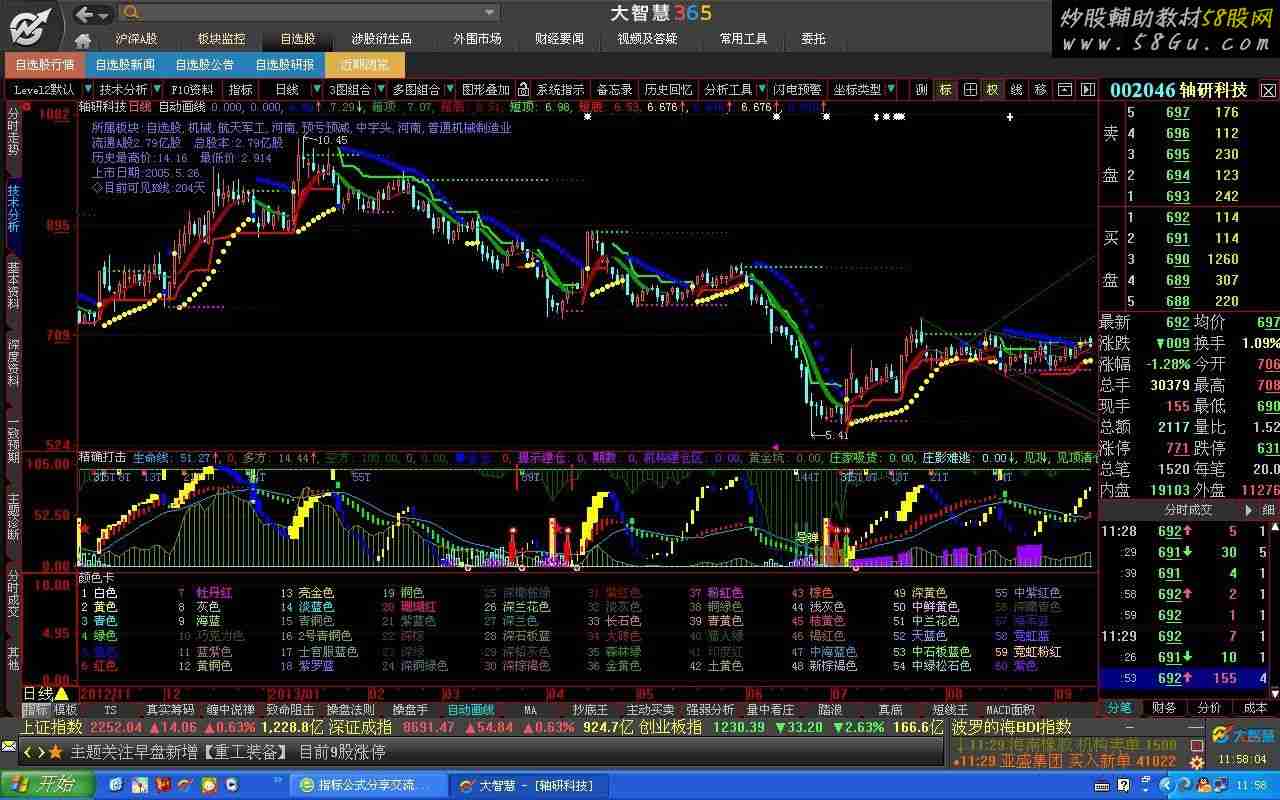Viewport: 1280px width, 800px height.
Task: Close the 002046 quote panel
Action: tap(1266, 90)
